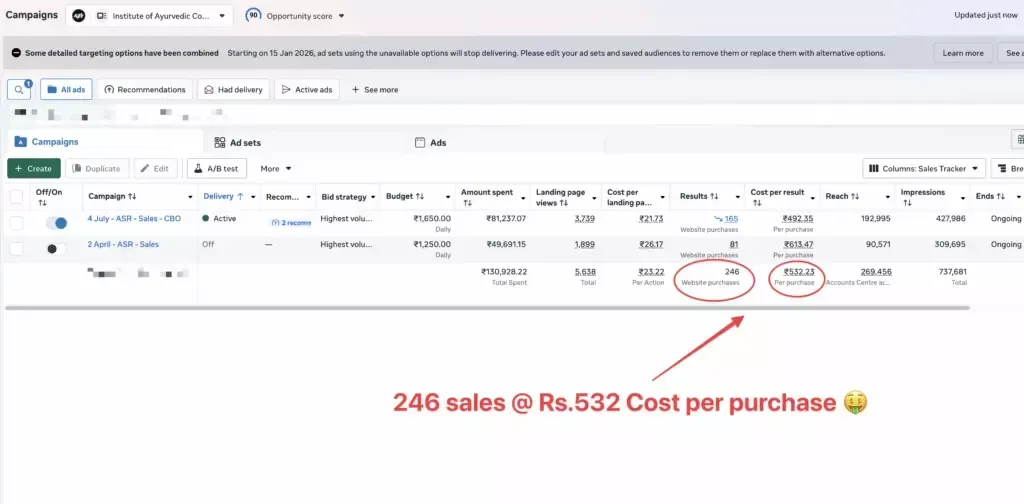Open the Landing page views column menu arrow

[592, 197]
